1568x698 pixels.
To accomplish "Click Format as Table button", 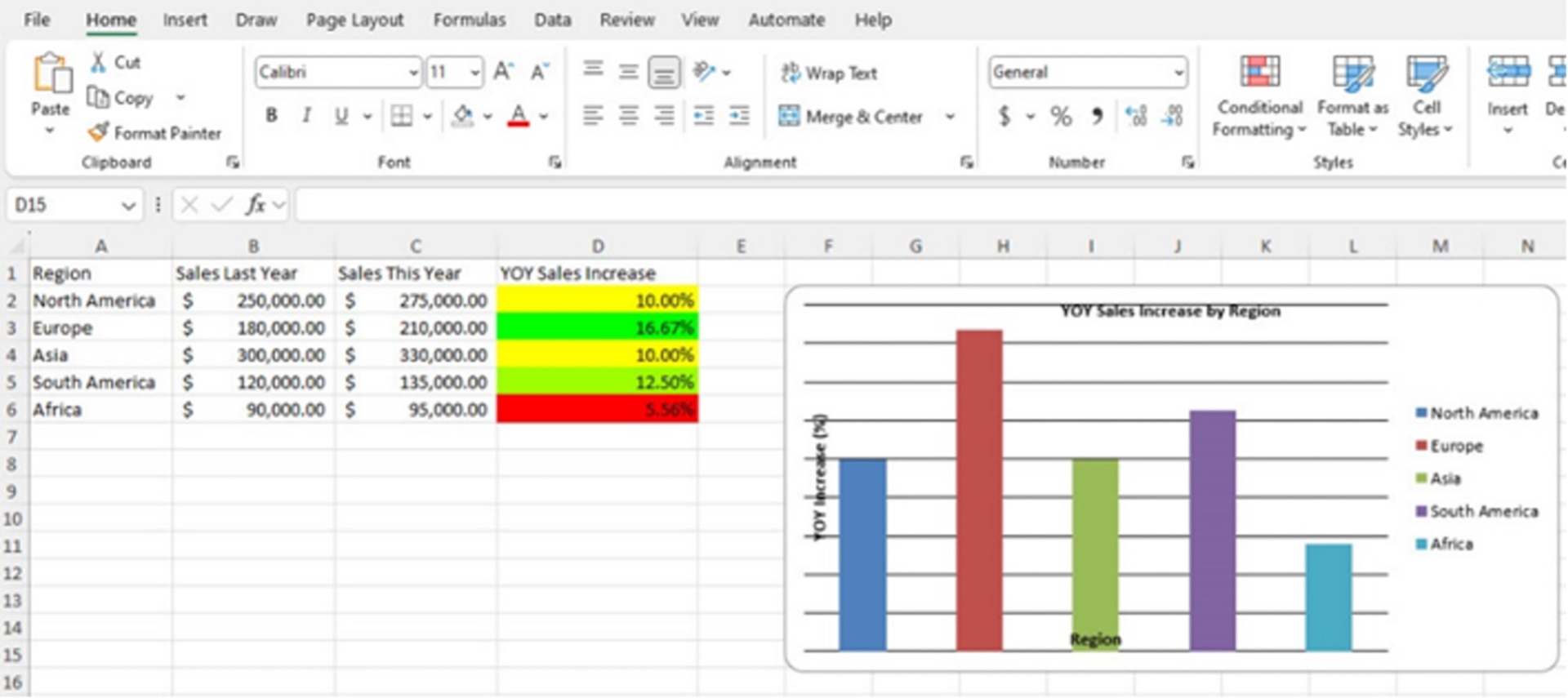I will coord(1352,96).
